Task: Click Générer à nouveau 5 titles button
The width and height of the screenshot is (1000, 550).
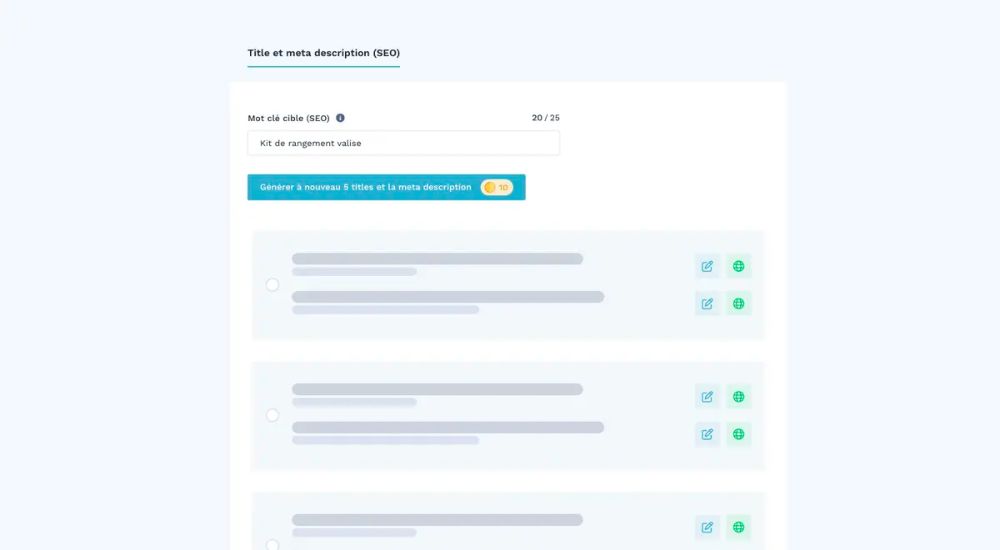Action: tap(366, 187)
